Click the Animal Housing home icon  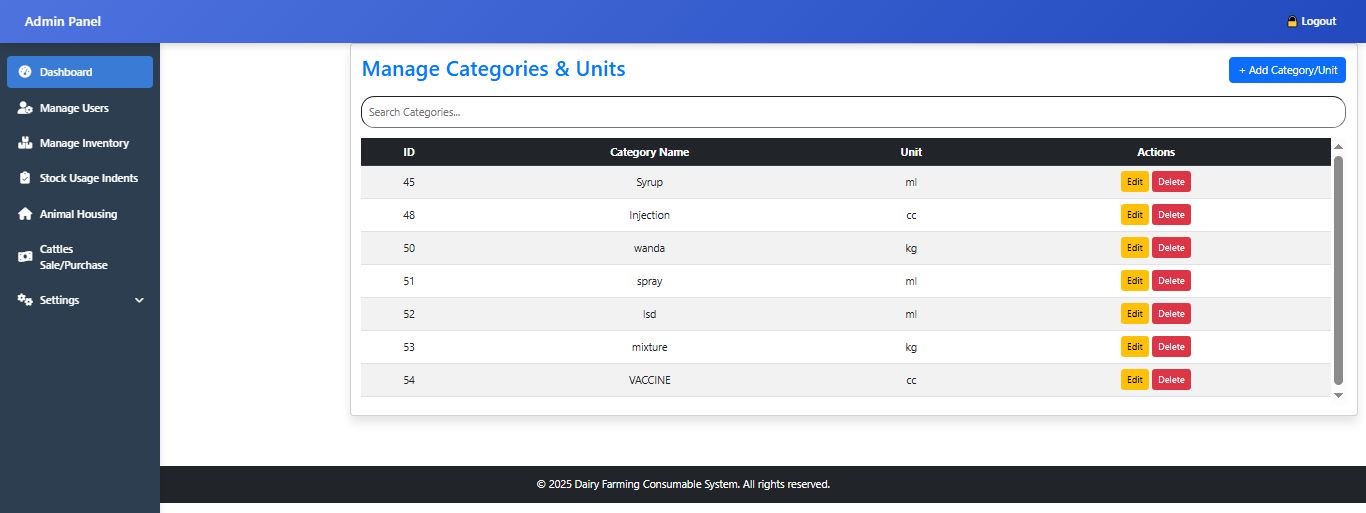point(25,214)
